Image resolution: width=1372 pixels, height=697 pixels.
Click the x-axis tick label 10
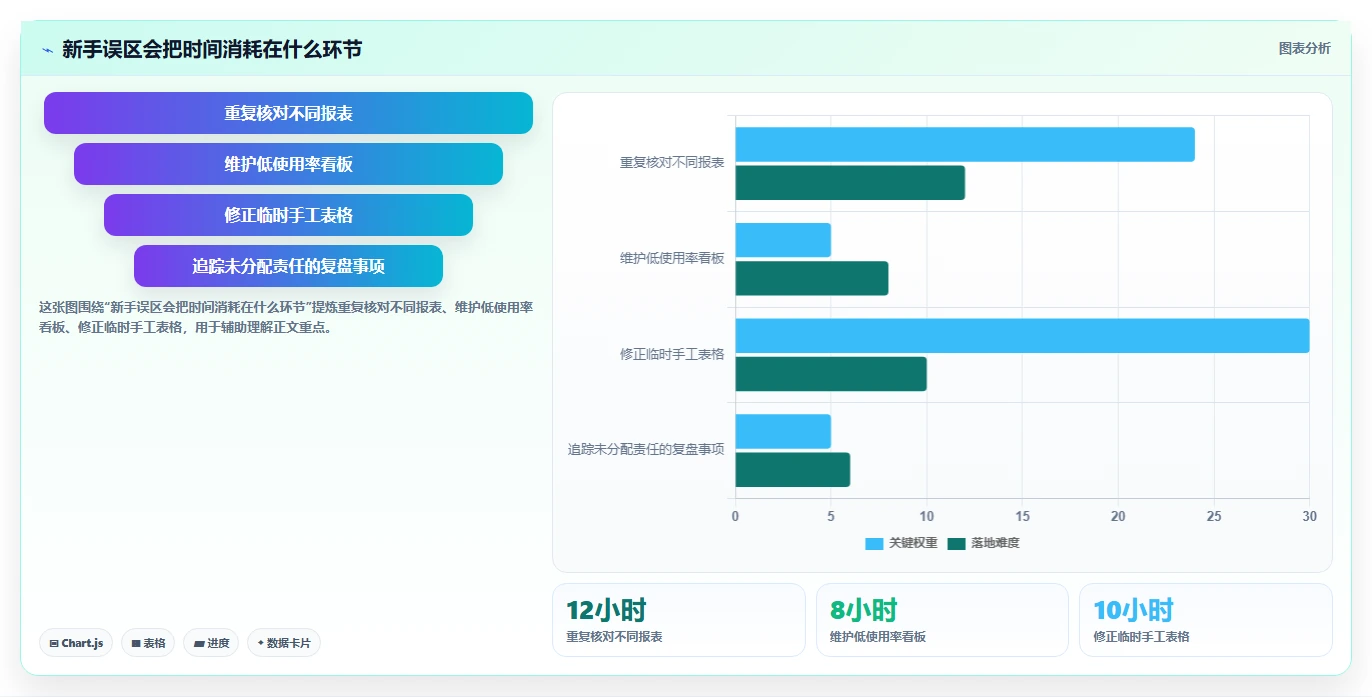(x=927, y=516)
